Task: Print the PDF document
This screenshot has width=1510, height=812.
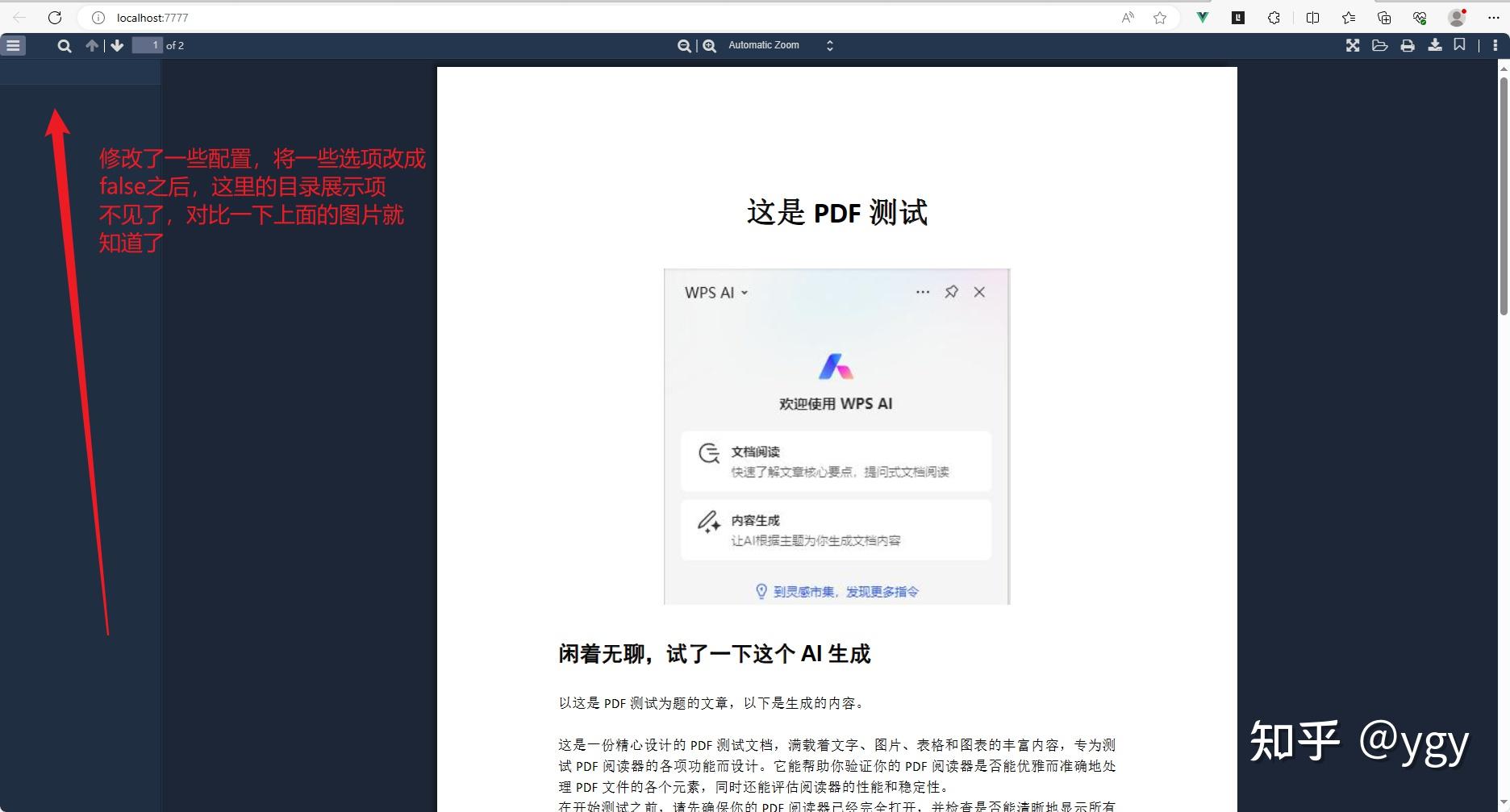Action: 1407,45
